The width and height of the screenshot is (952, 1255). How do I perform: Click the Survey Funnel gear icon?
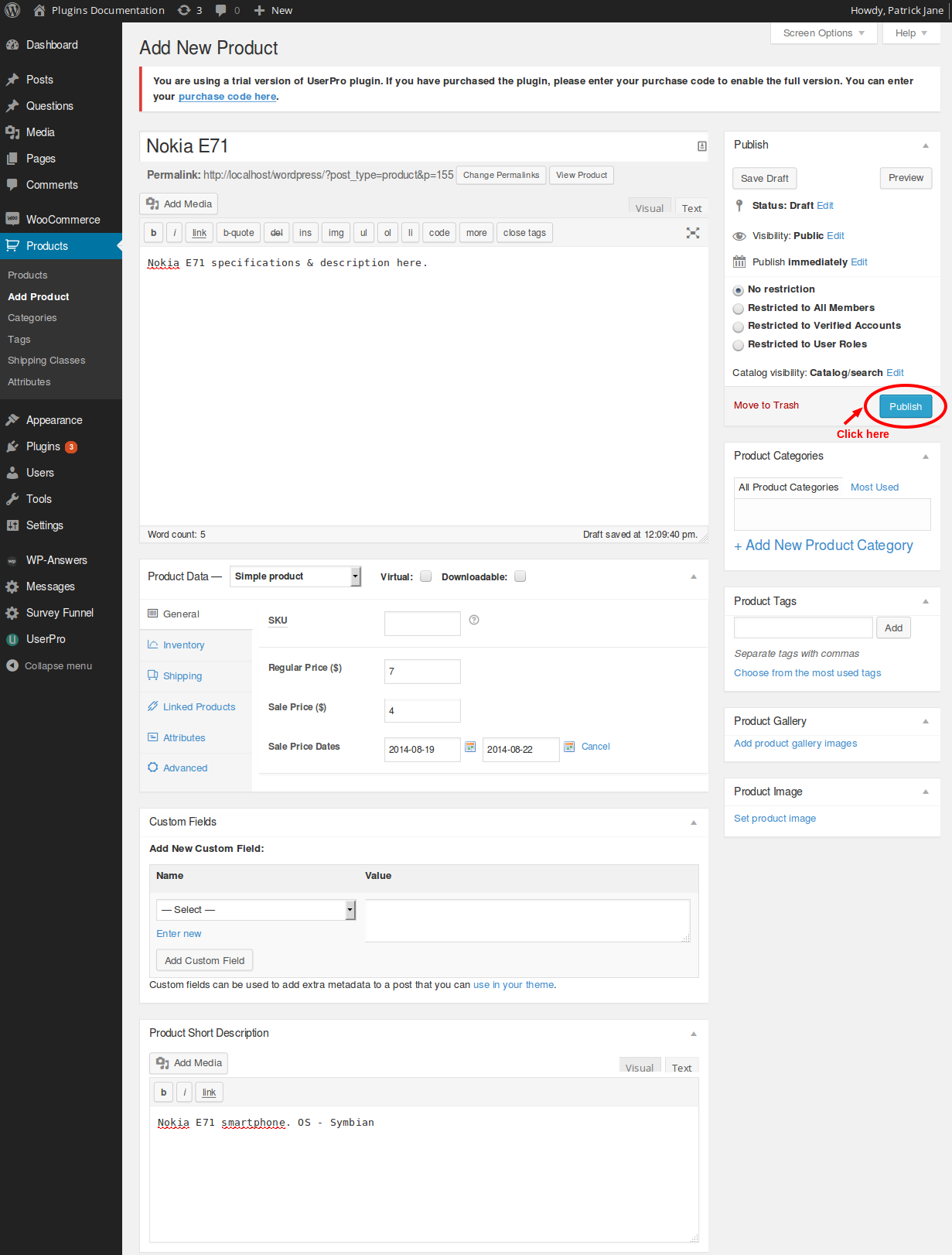[12, 613]
